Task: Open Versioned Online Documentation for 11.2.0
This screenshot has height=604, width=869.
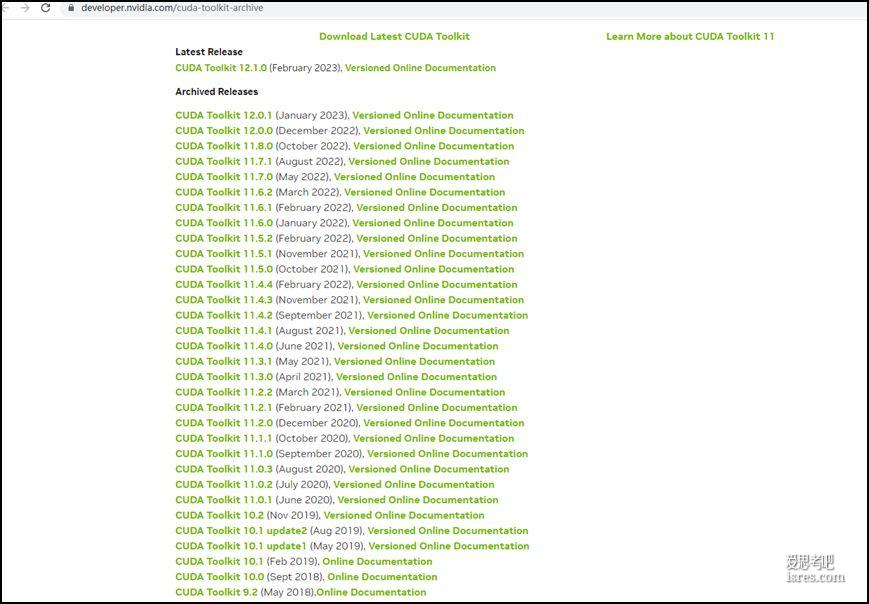Action: coord(444,423)
